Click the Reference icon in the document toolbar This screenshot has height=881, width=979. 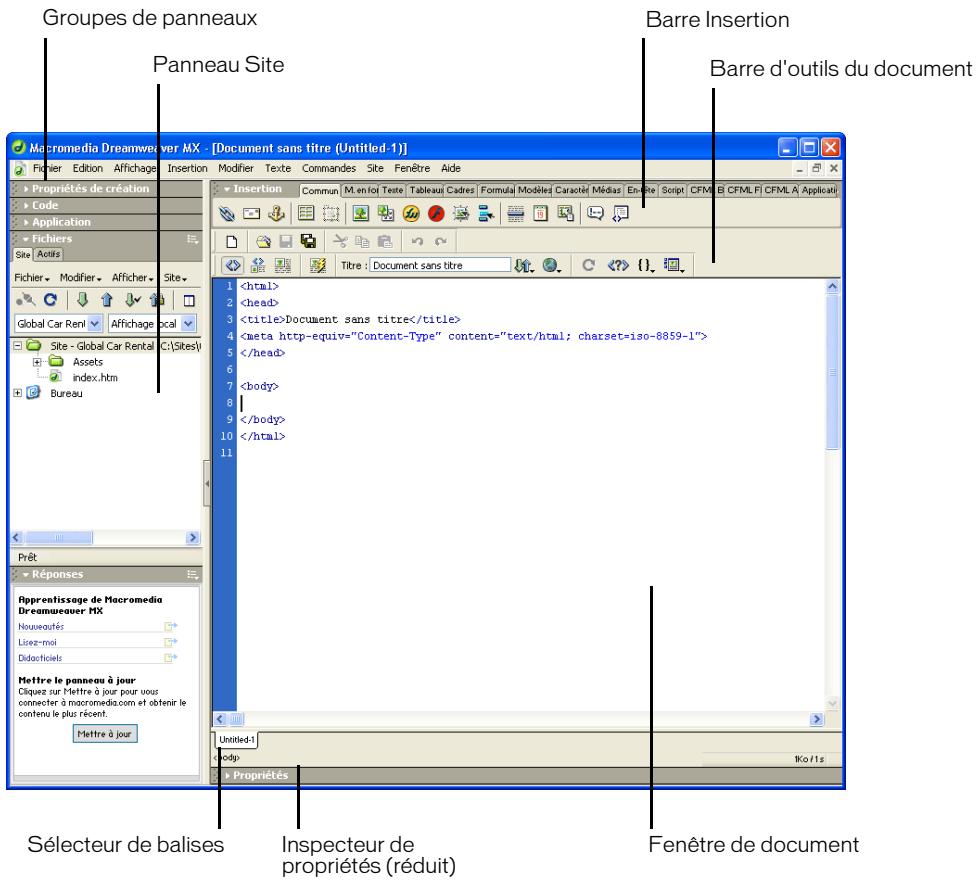pyautogui.click(x=618, y=265)
